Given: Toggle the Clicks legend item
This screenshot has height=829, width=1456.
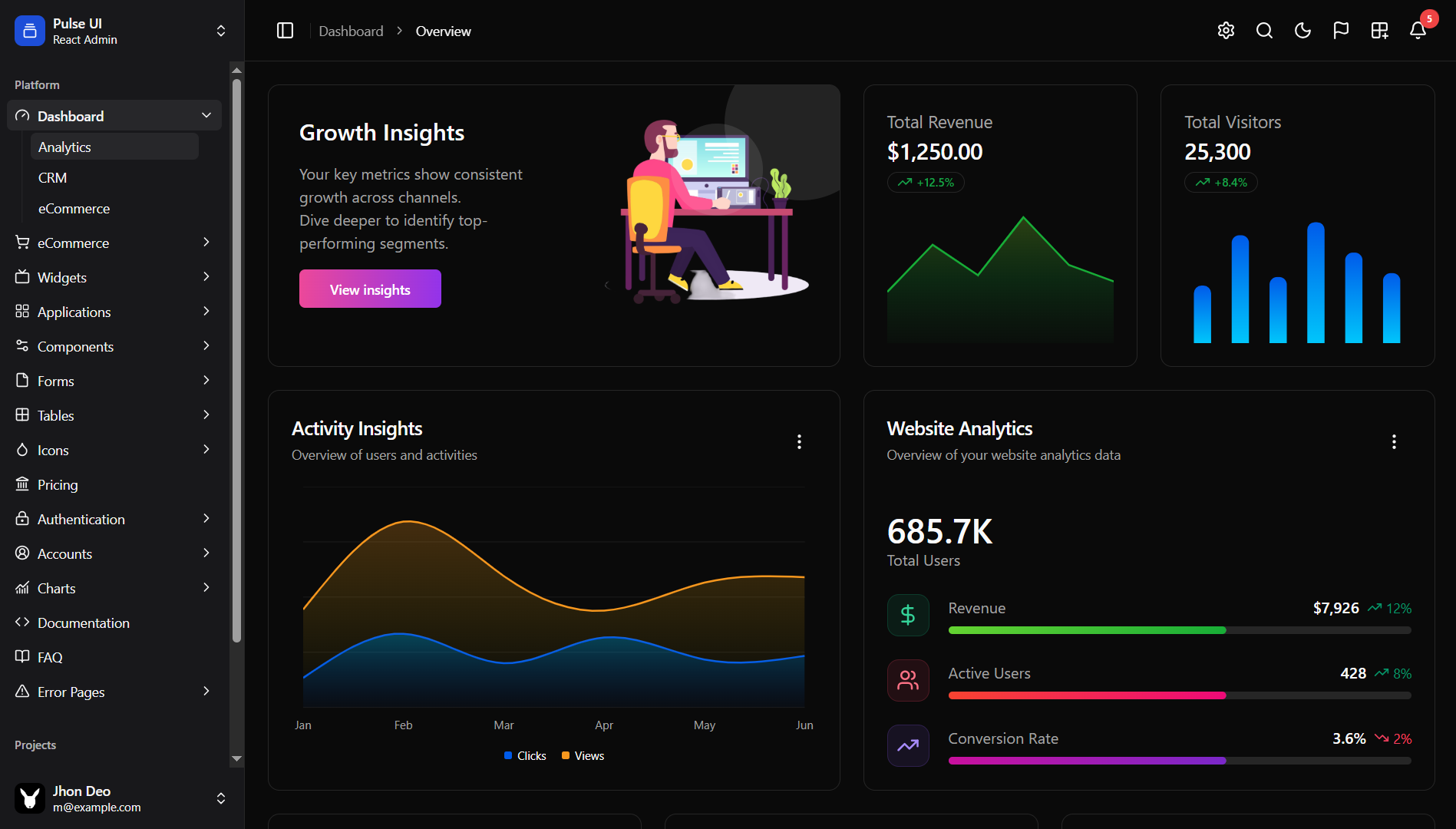Looking at the screenshot, I should (x=525, y=755).
